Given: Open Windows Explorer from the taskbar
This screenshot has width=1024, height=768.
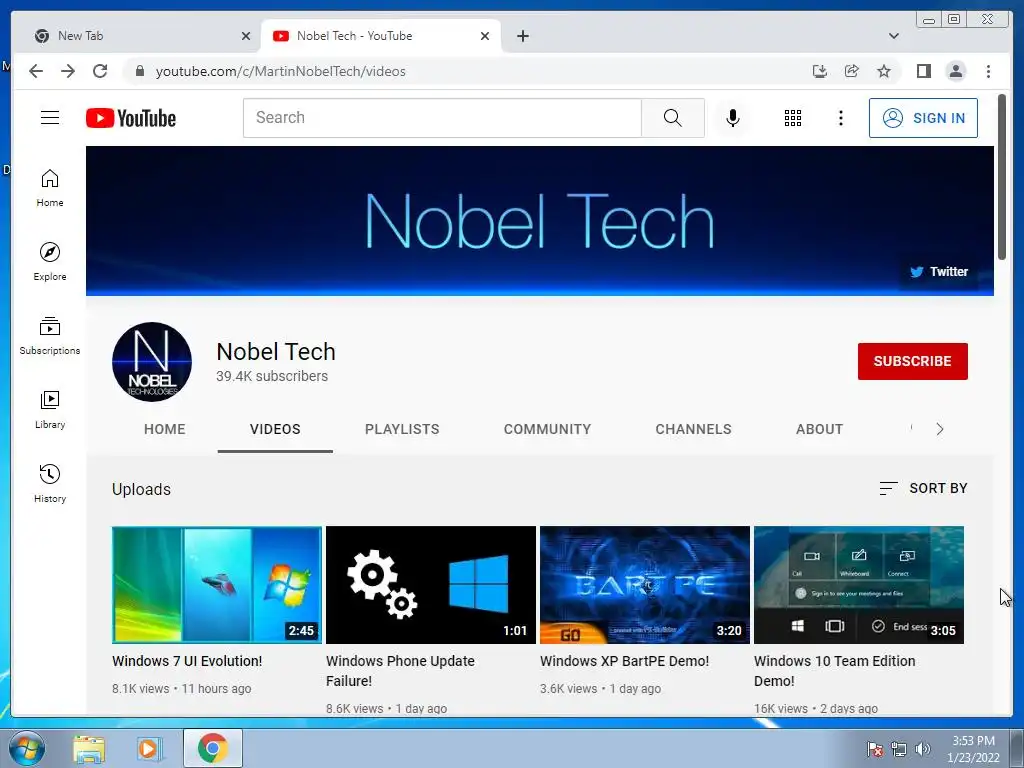Looking at the screenshot, I should coord(88,748).
